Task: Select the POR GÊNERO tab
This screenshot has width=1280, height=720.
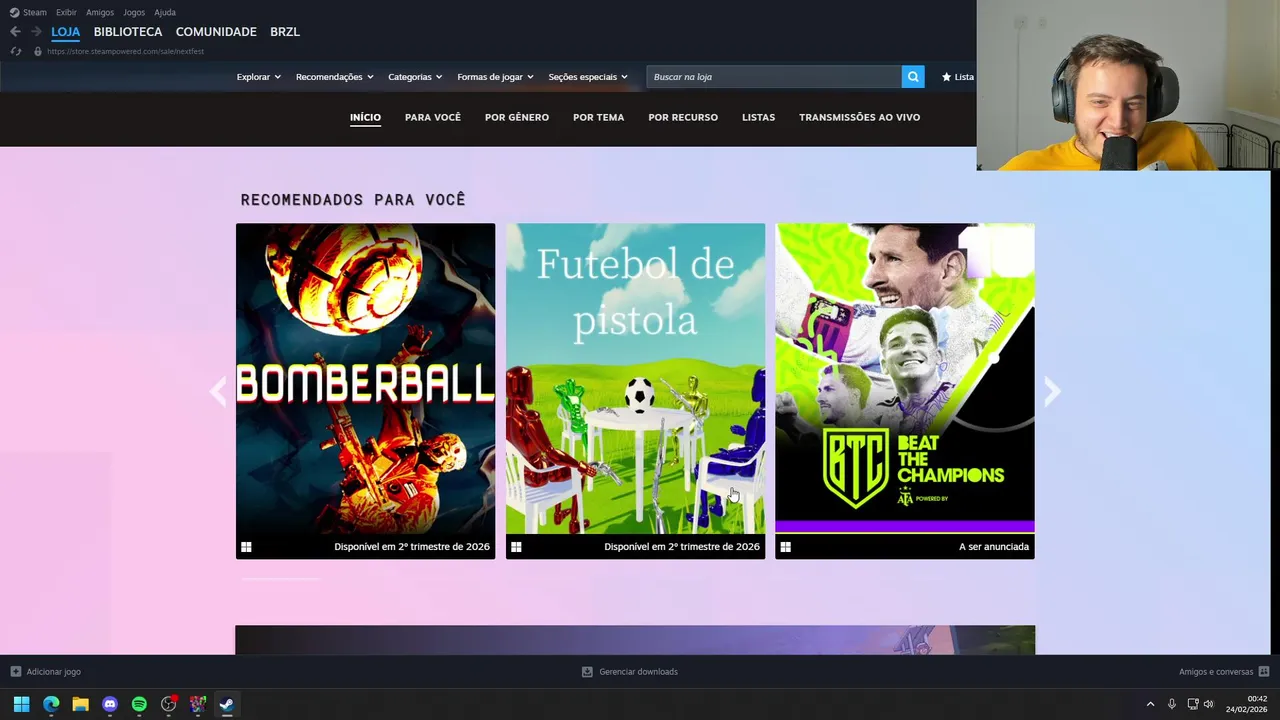Action: [517, 117]
